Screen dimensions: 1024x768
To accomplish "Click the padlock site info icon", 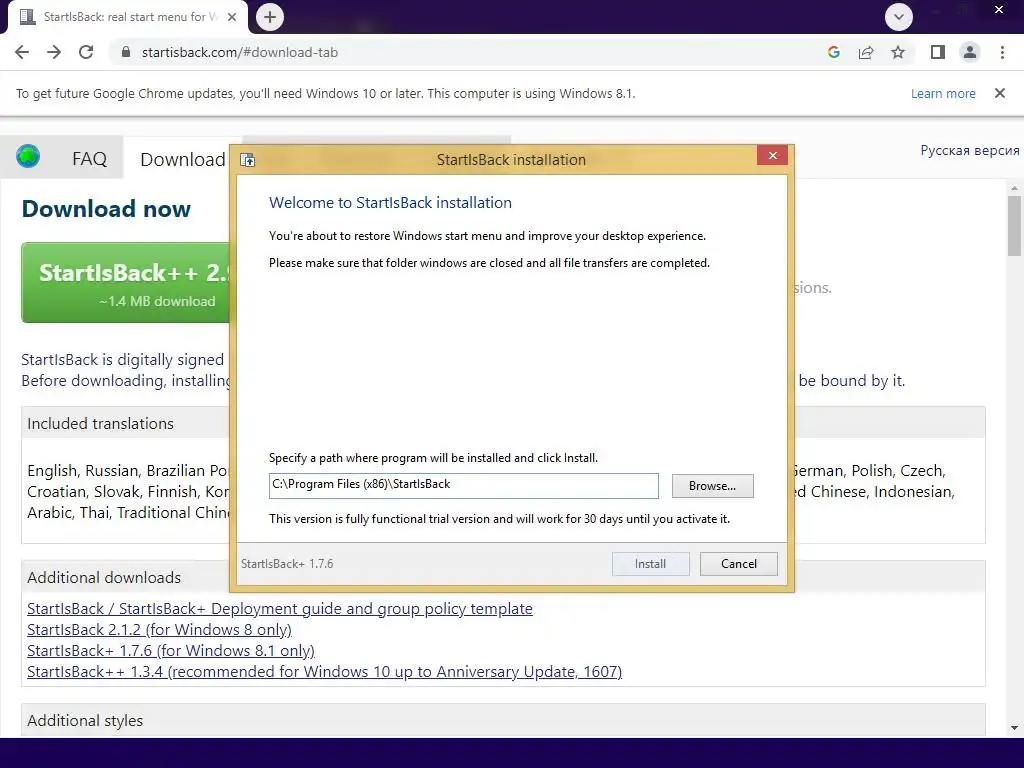I will point(126,52).
